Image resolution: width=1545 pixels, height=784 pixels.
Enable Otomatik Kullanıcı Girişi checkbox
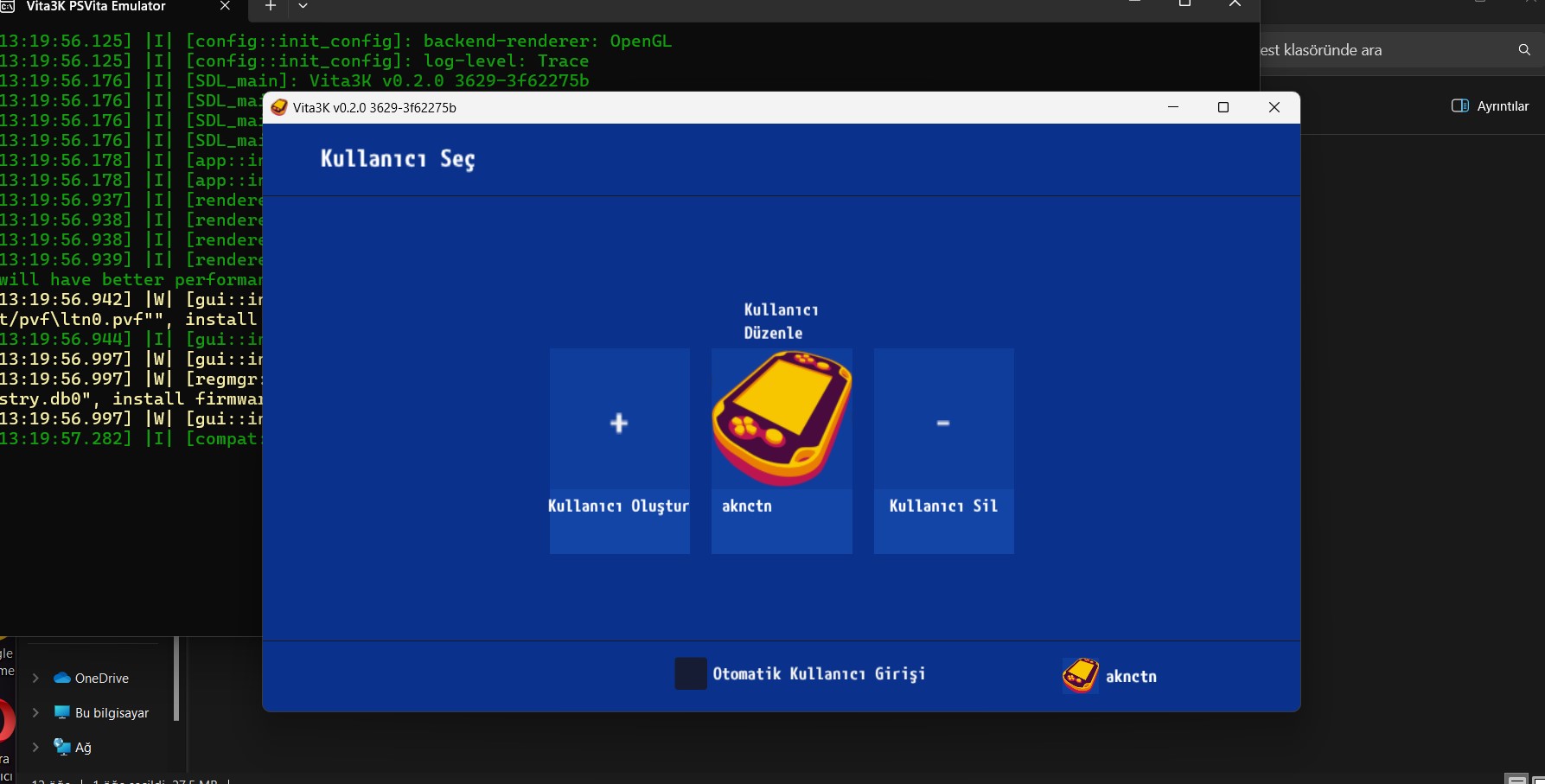[x=690, y=674]
